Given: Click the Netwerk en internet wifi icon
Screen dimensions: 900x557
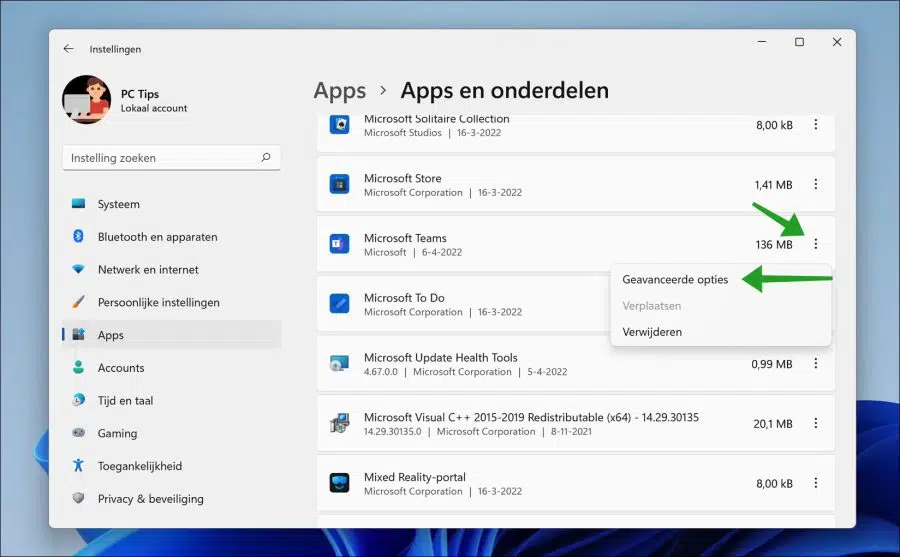Looking at the screenshot, I should pyautogui.click(x=79, y=269).
